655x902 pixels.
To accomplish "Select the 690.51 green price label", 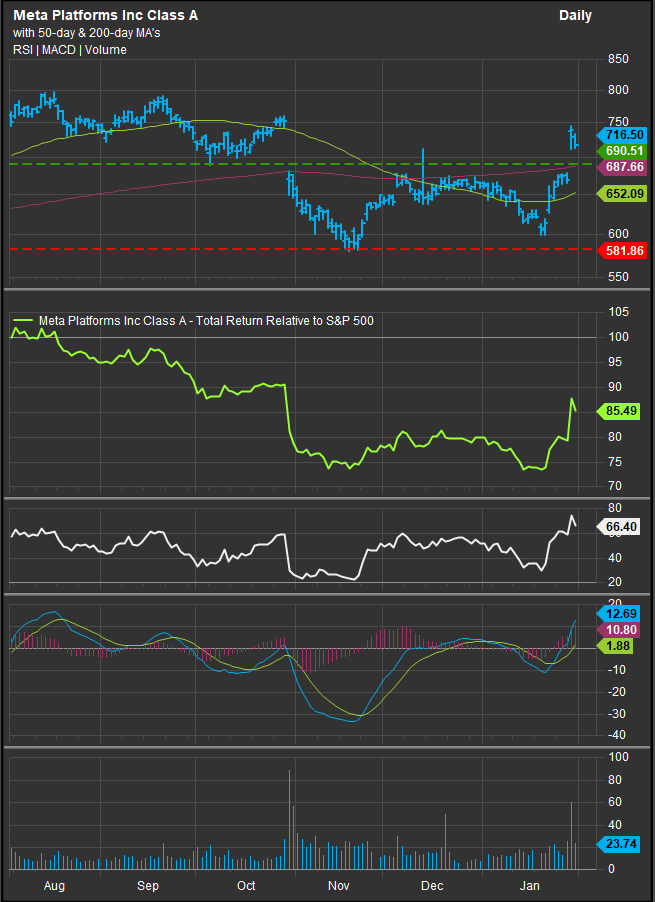I will click(x=624, y=150).
